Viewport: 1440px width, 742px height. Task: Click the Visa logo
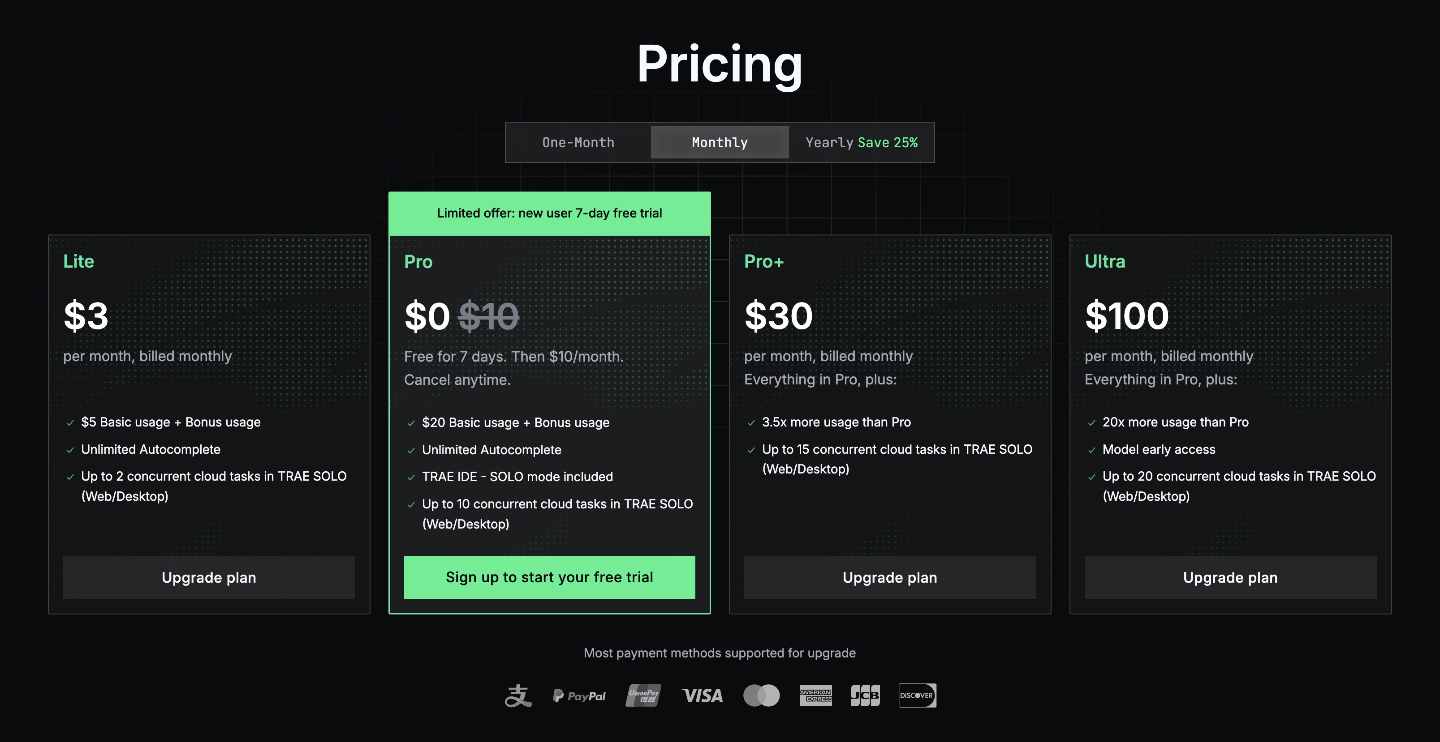(x=702, y=696)
